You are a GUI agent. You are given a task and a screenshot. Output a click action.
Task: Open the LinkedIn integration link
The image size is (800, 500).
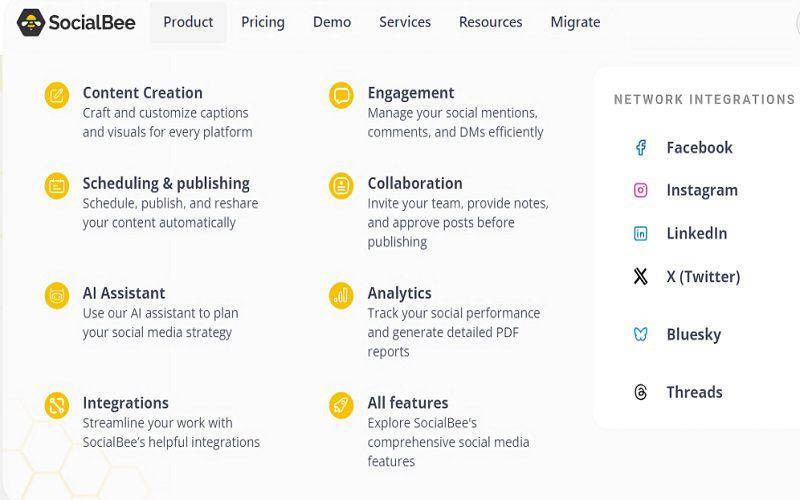pyautogui.click(x=696, y=234)
